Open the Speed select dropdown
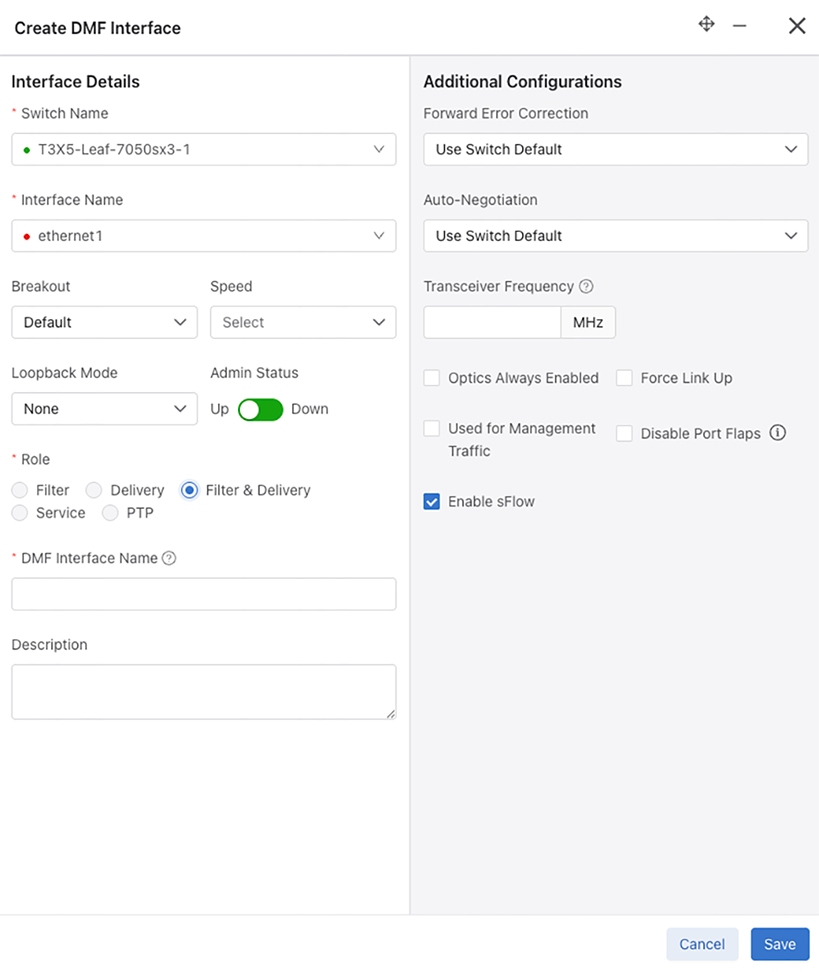This screenshot has width=819, height=972. [x=303, y=322]
